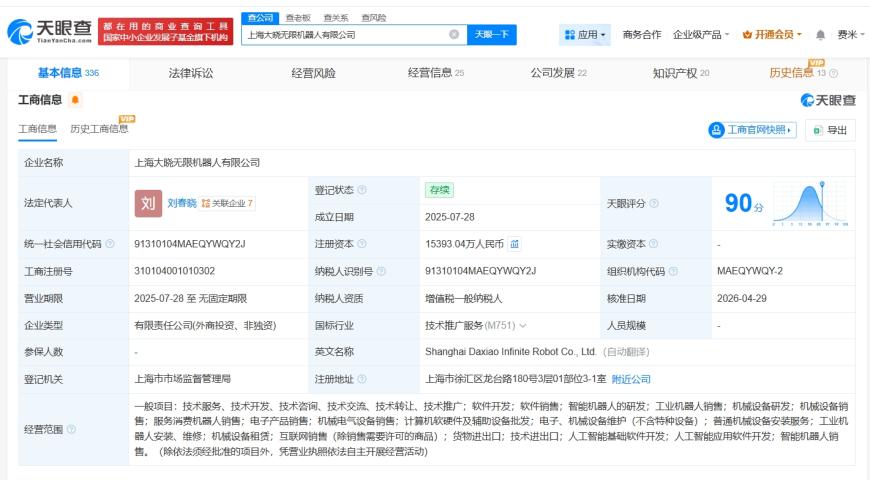Select the 查老板 search tab

(298, 18)
